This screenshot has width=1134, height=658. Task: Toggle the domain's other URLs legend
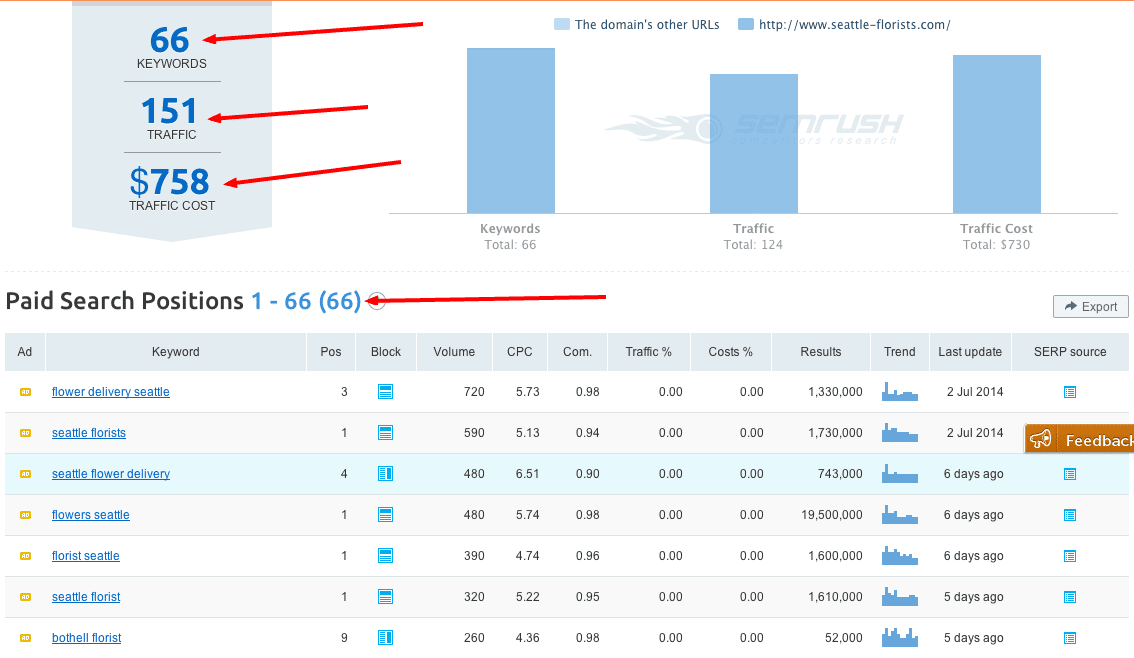pyautogui.click(x=637, y=25)
